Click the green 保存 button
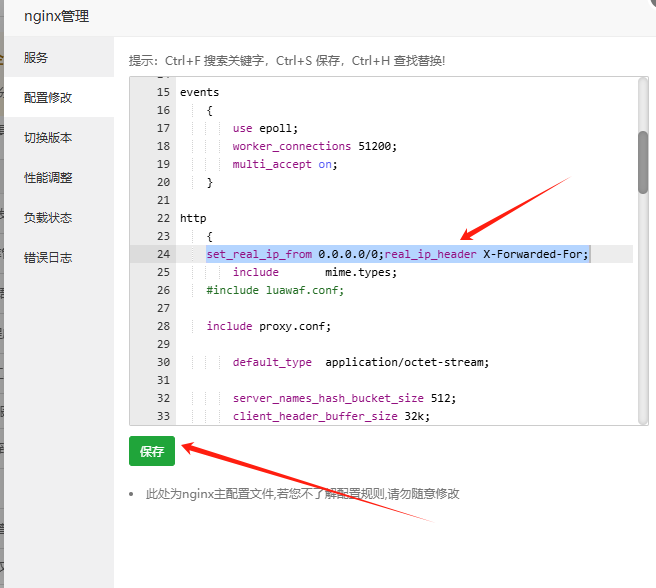This screenshot has height=588, width=656. (x=152, y=451)
